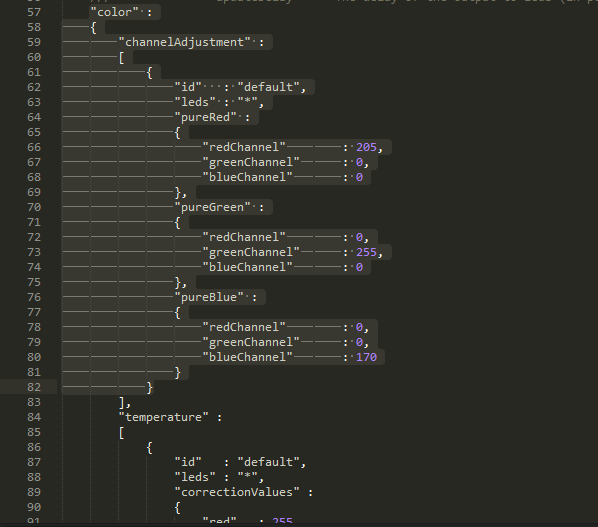Click line number 76 in the gutter
The width and height of the screenshot is (598, 527).
(x=34, y=297)
